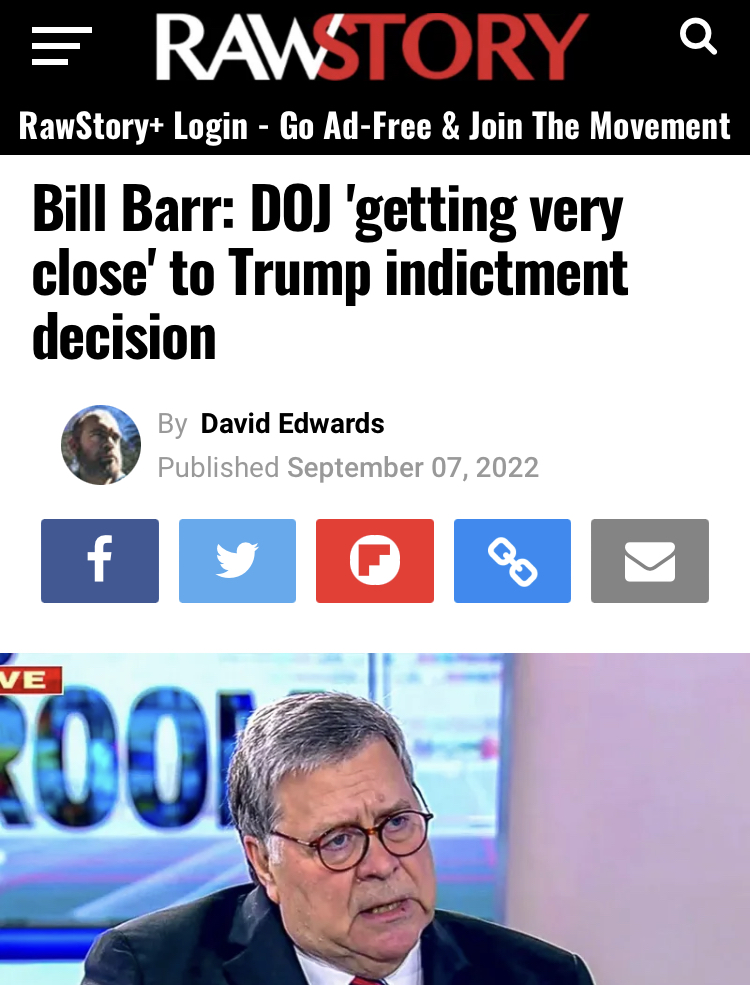The width and height of the screenshot is (750, 985).
Task: Open the Bill Barr article photo
Action: pos(375,819)
